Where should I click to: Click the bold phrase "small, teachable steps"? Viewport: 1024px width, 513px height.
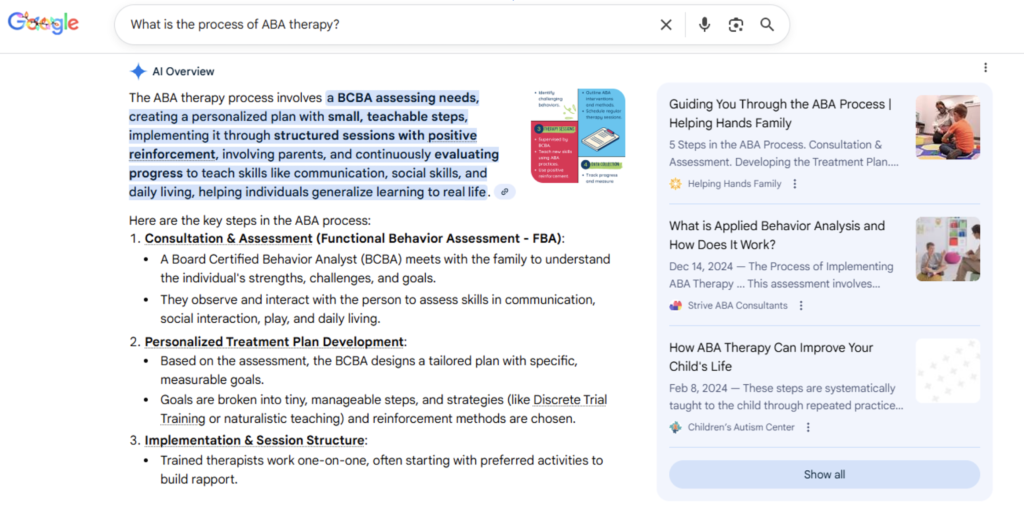396,117
